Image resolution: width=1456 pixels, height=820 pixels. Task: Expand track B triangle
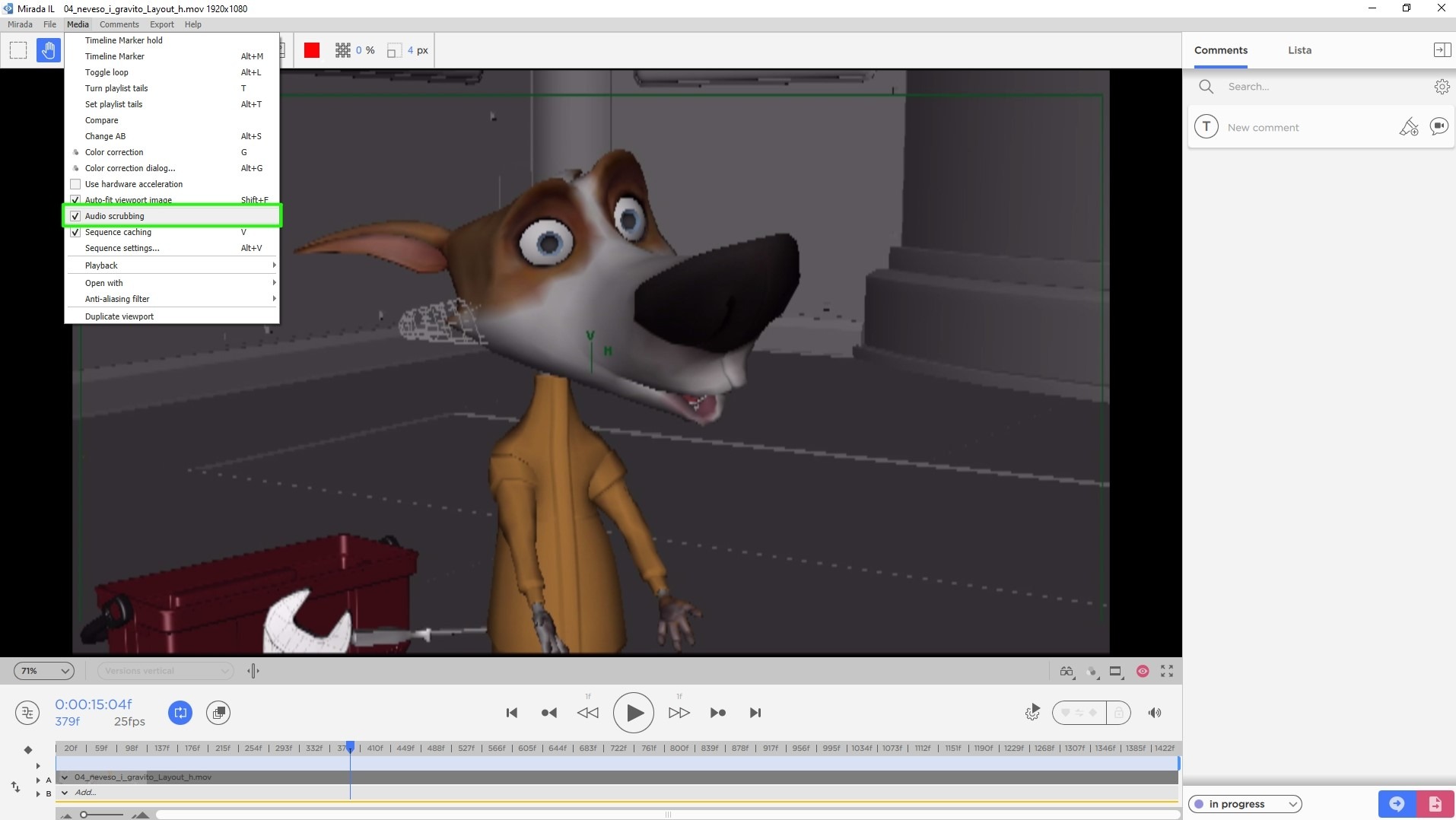pos(38,794)
